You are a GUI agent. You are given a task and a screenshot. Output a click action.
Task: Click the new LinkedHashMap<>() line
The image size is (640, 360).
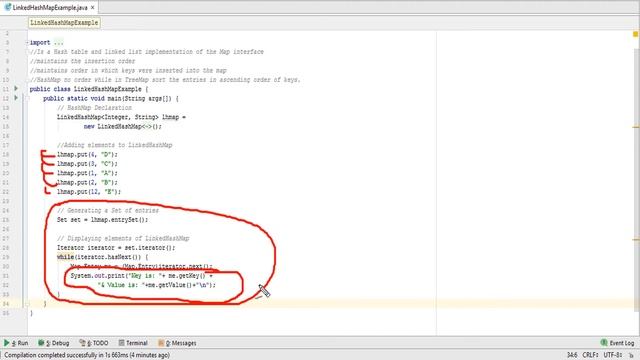click(123, 127)
